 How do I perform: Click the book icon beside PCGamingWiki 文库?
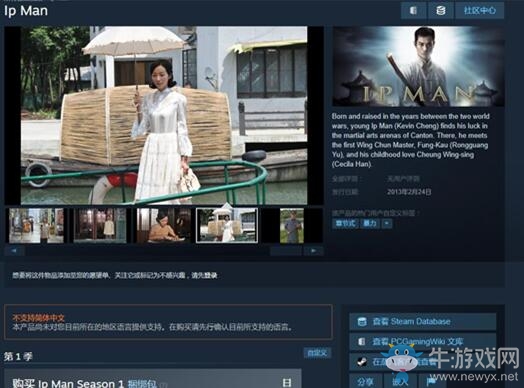tap(362, 342)
